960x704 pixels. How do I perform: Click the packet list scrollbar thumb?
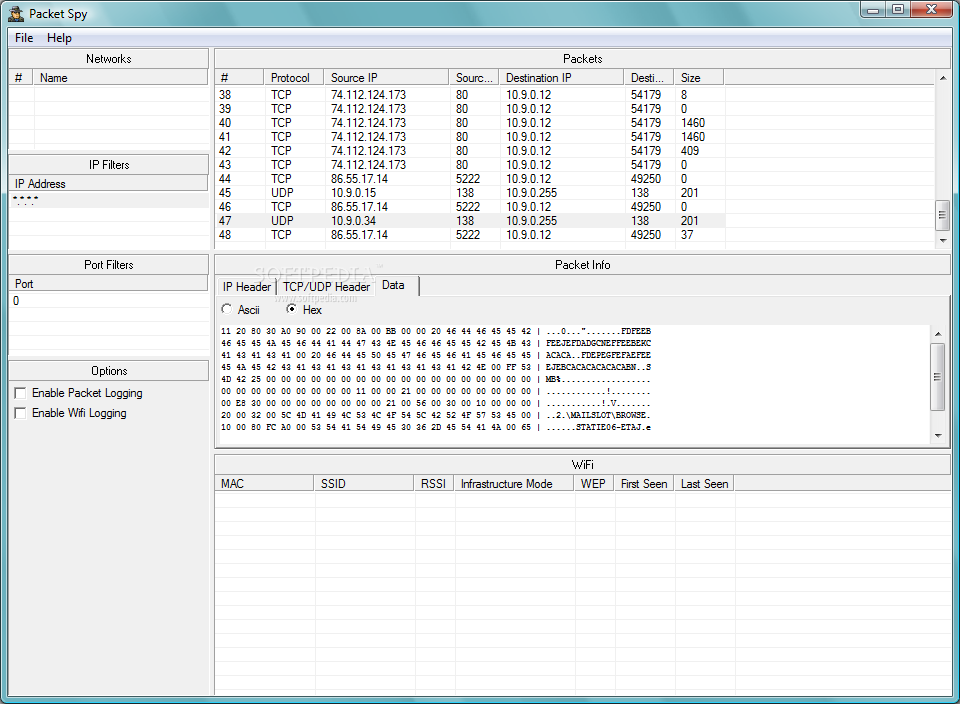943,215
